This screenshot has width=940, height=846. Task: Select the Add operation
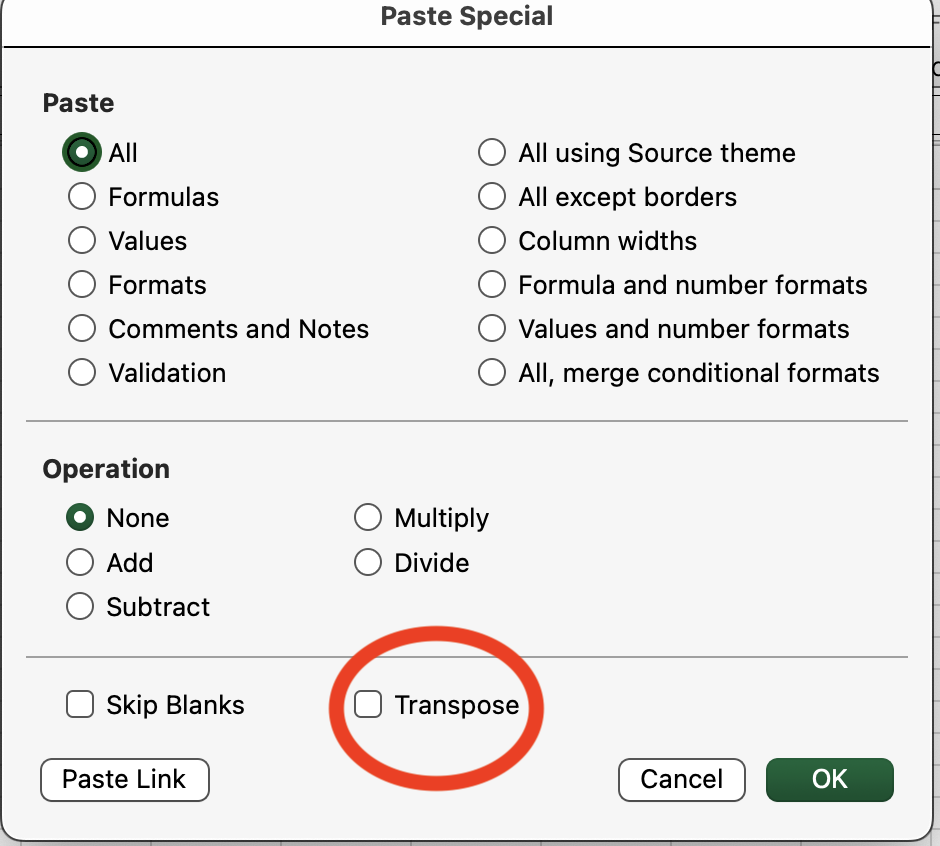pyautogui.click(x=80, y=562)
